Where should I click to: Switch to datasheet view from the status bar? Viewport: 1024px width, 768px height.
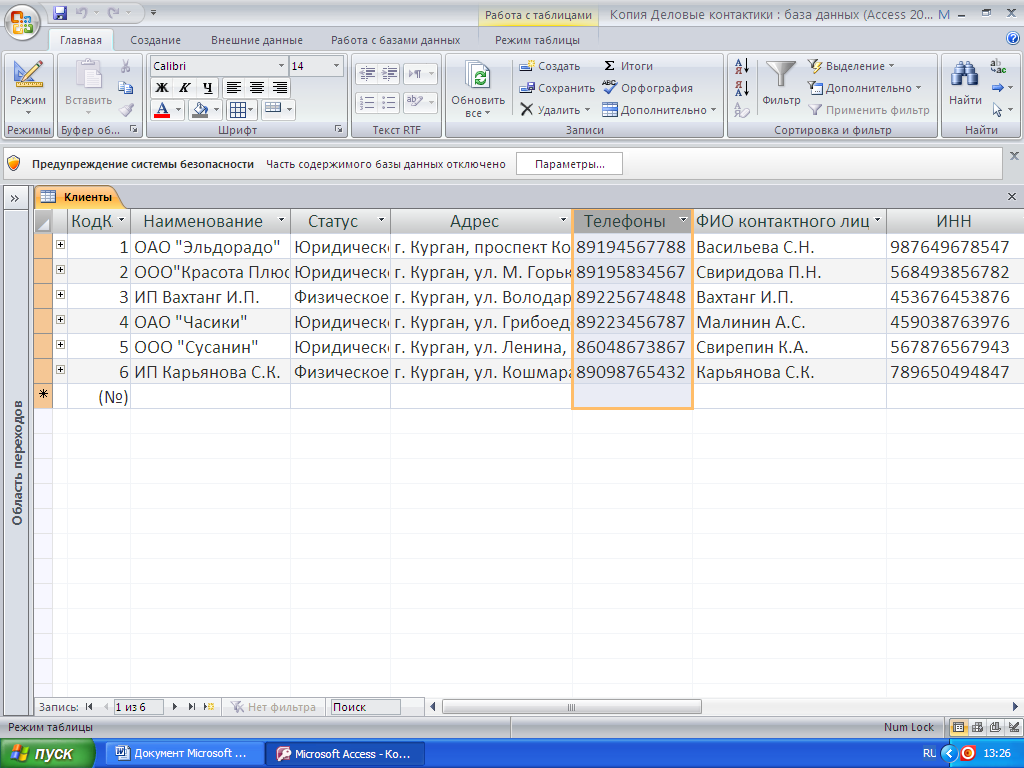click(958, 727)
